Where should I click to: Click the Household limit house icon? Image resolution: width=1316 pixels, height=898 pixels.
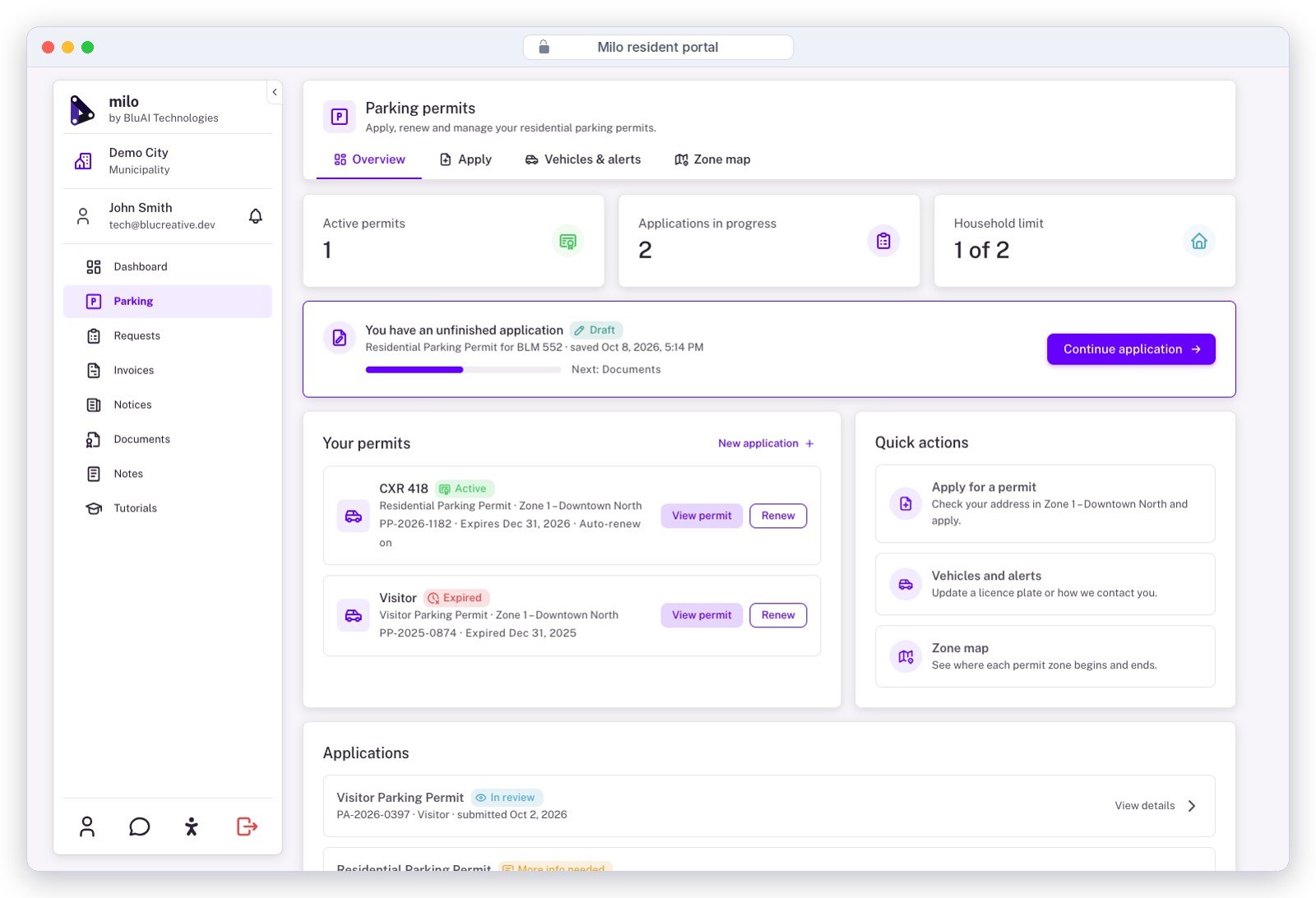click(1199, 241)
